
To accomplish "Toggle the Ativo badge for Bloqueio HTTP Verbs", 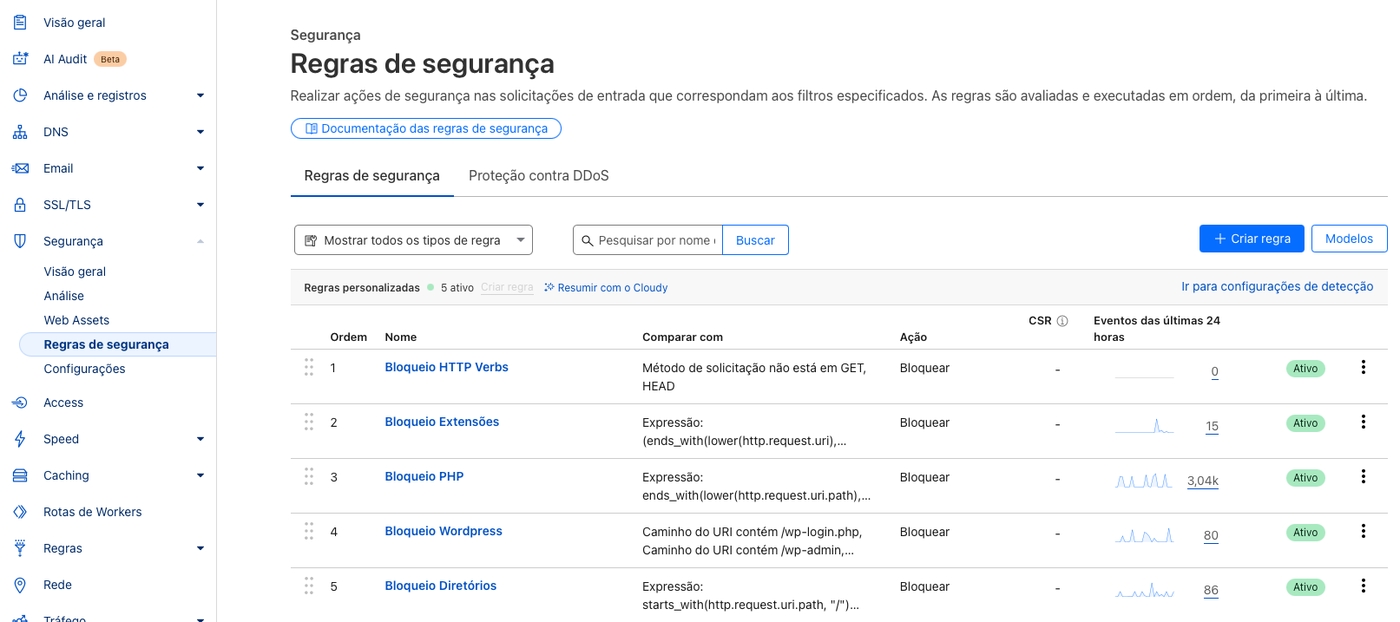I will point(1305,368).
